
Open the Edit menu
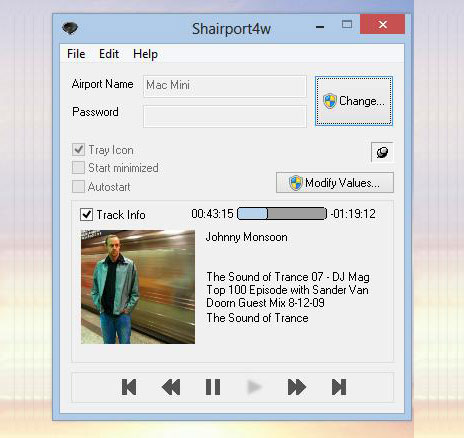109,54
